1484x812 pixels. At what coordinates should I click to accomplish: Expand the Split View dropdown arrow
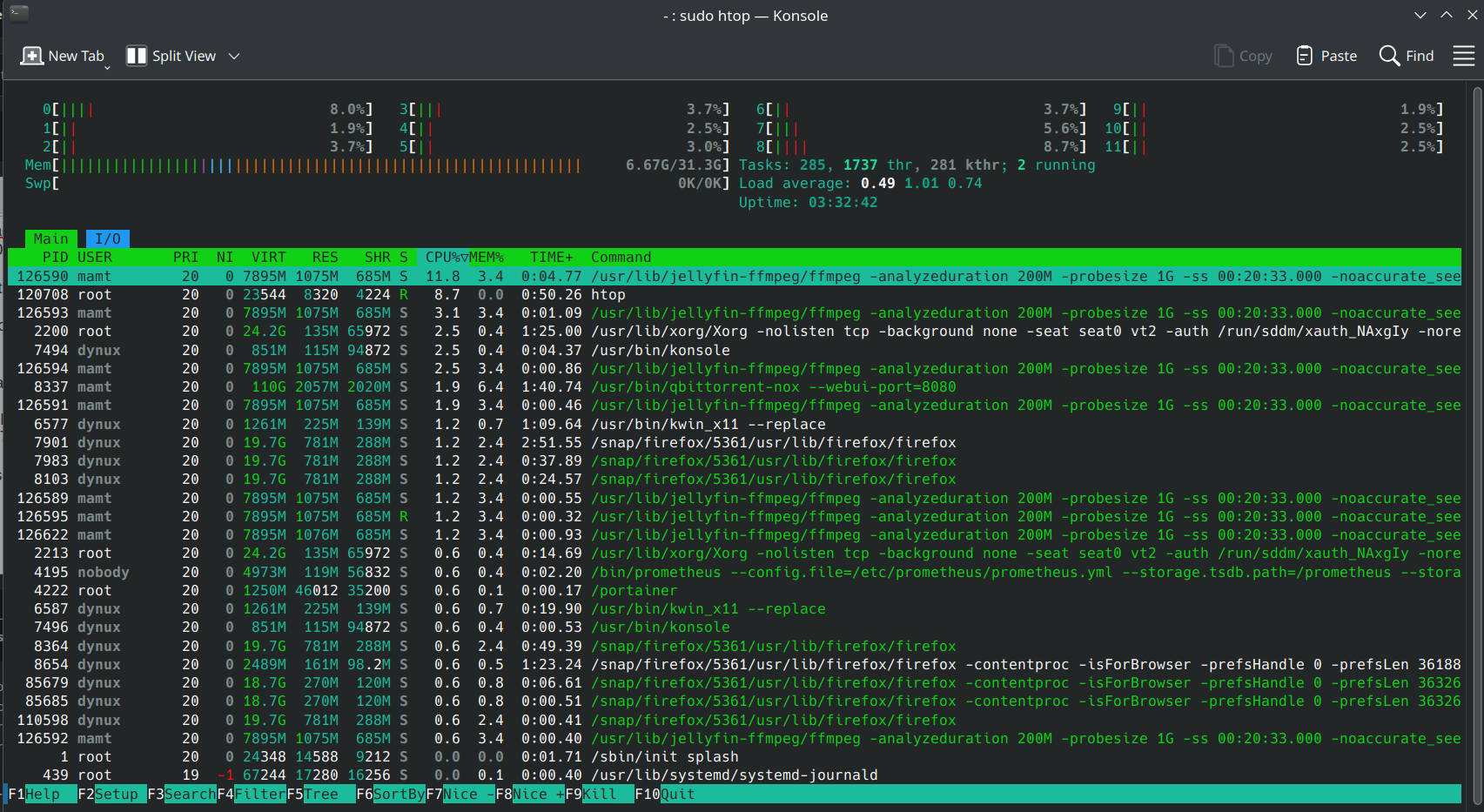click(x=234, y=56)
